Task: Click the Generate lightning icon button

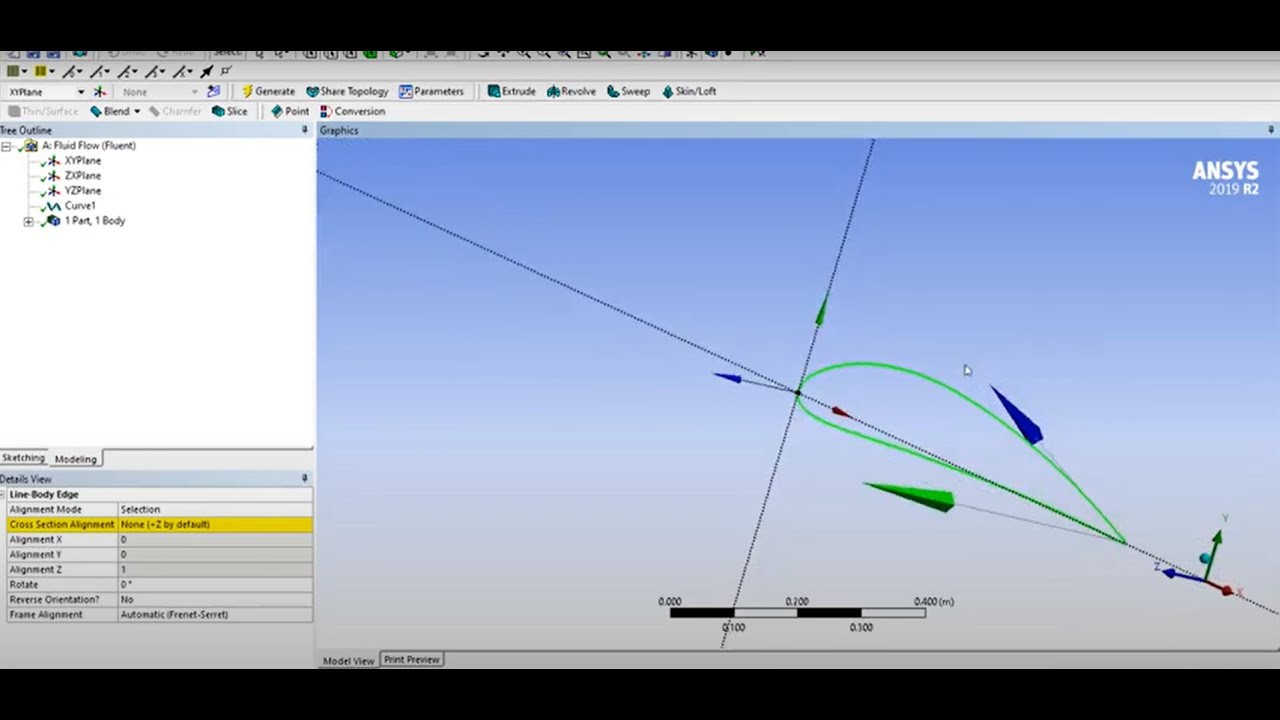Action: click(247, 91)
